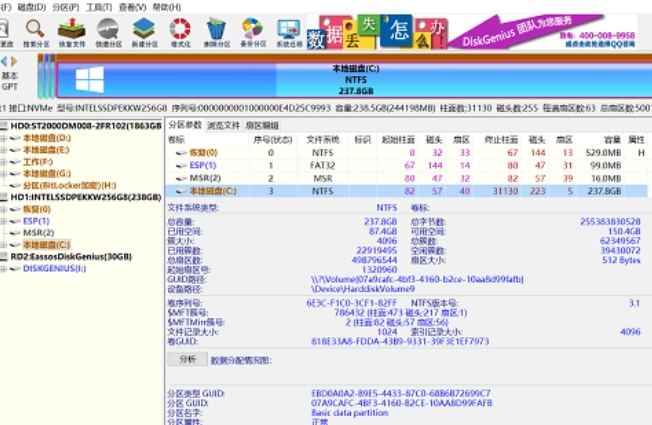The width and height of the screenshot is (652, 425).
Task: Launch the 系统迁移 system migration tool
Action: [x=289, y=32]
